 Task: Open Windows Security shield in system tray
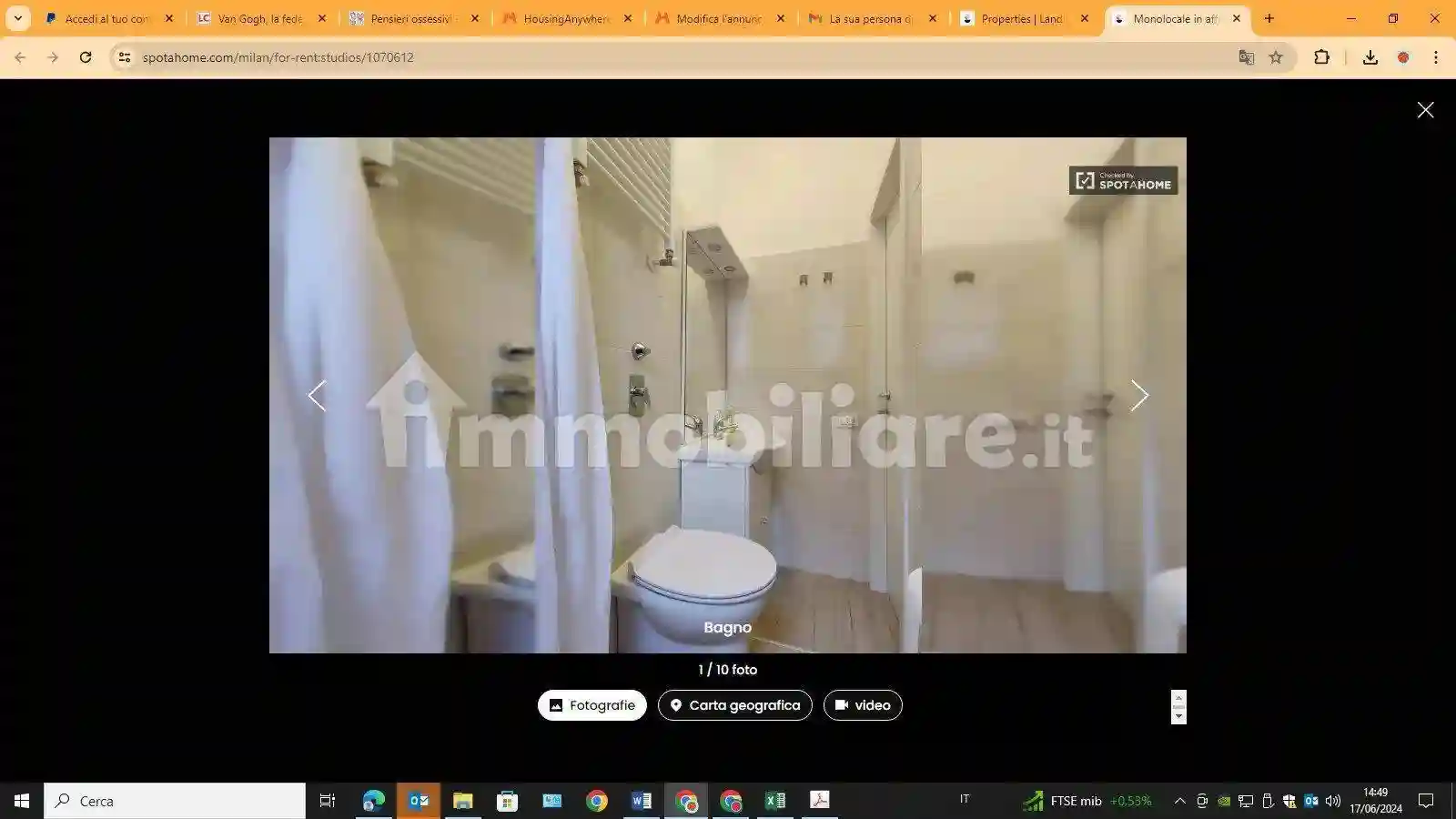point(1289,802)
